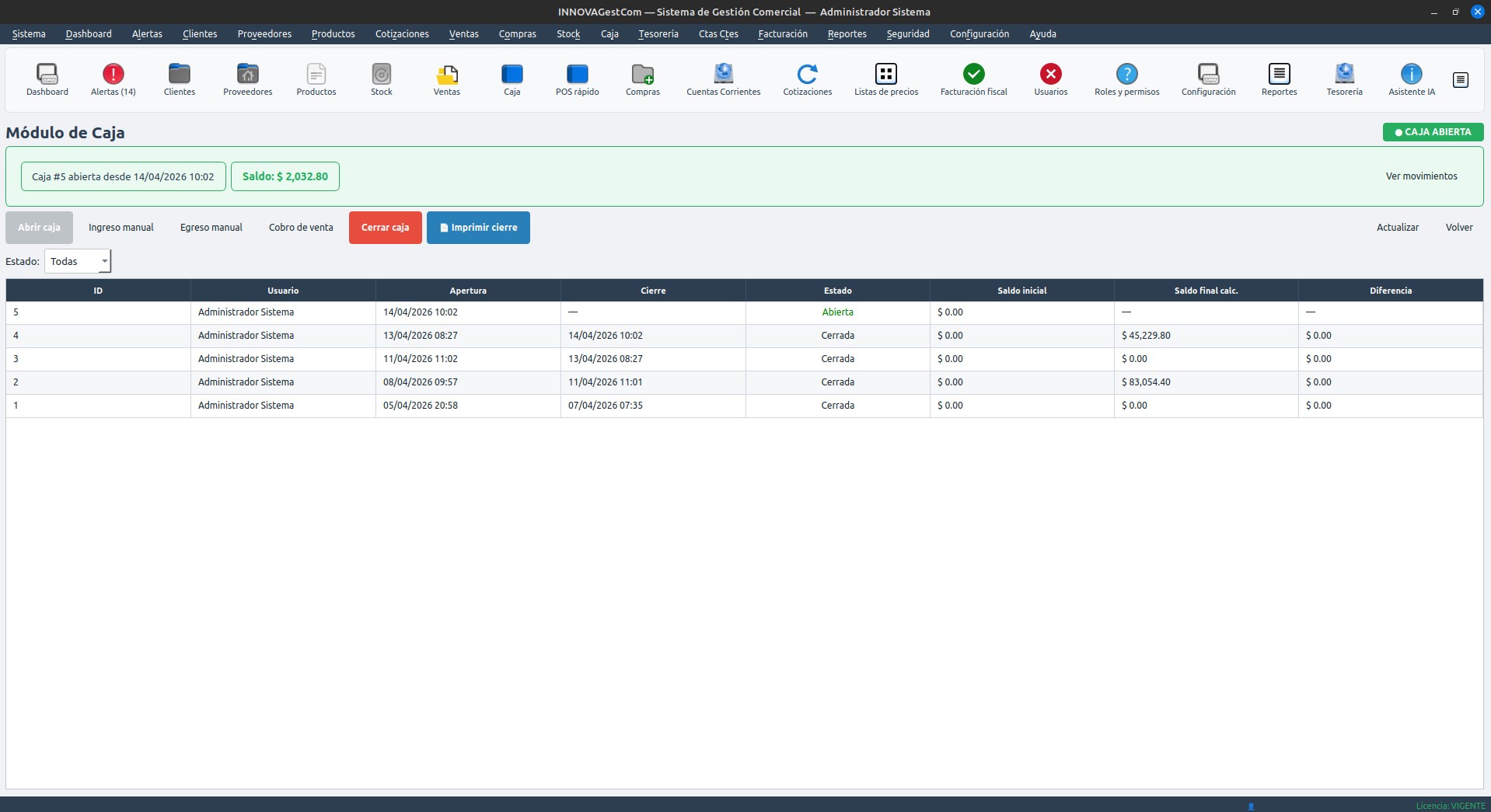The height and width of the screenshot is (812, 1491).
Task: Open the Facturación menu in the menu bar
Action: [782, 34]
